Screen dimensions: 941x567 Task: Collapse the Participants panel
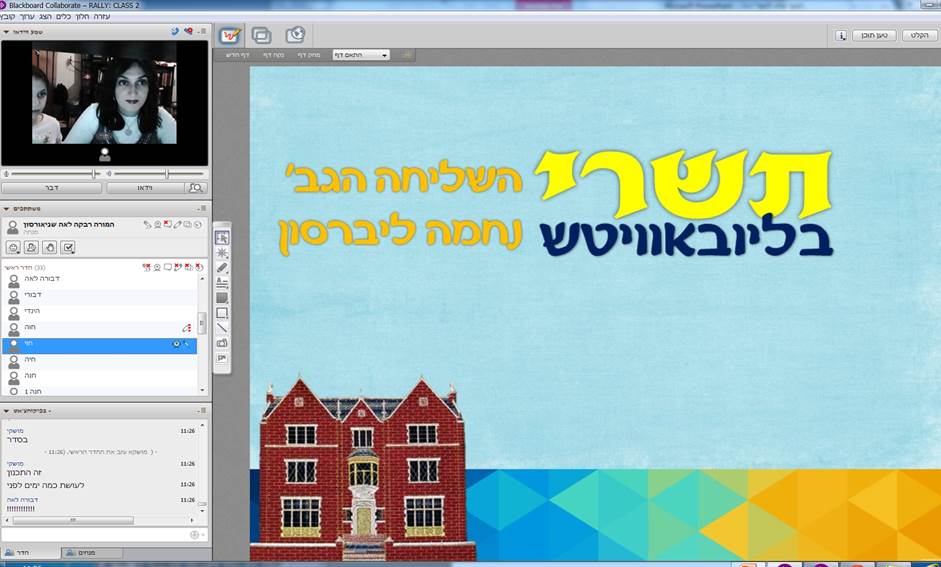pos(7,209)
